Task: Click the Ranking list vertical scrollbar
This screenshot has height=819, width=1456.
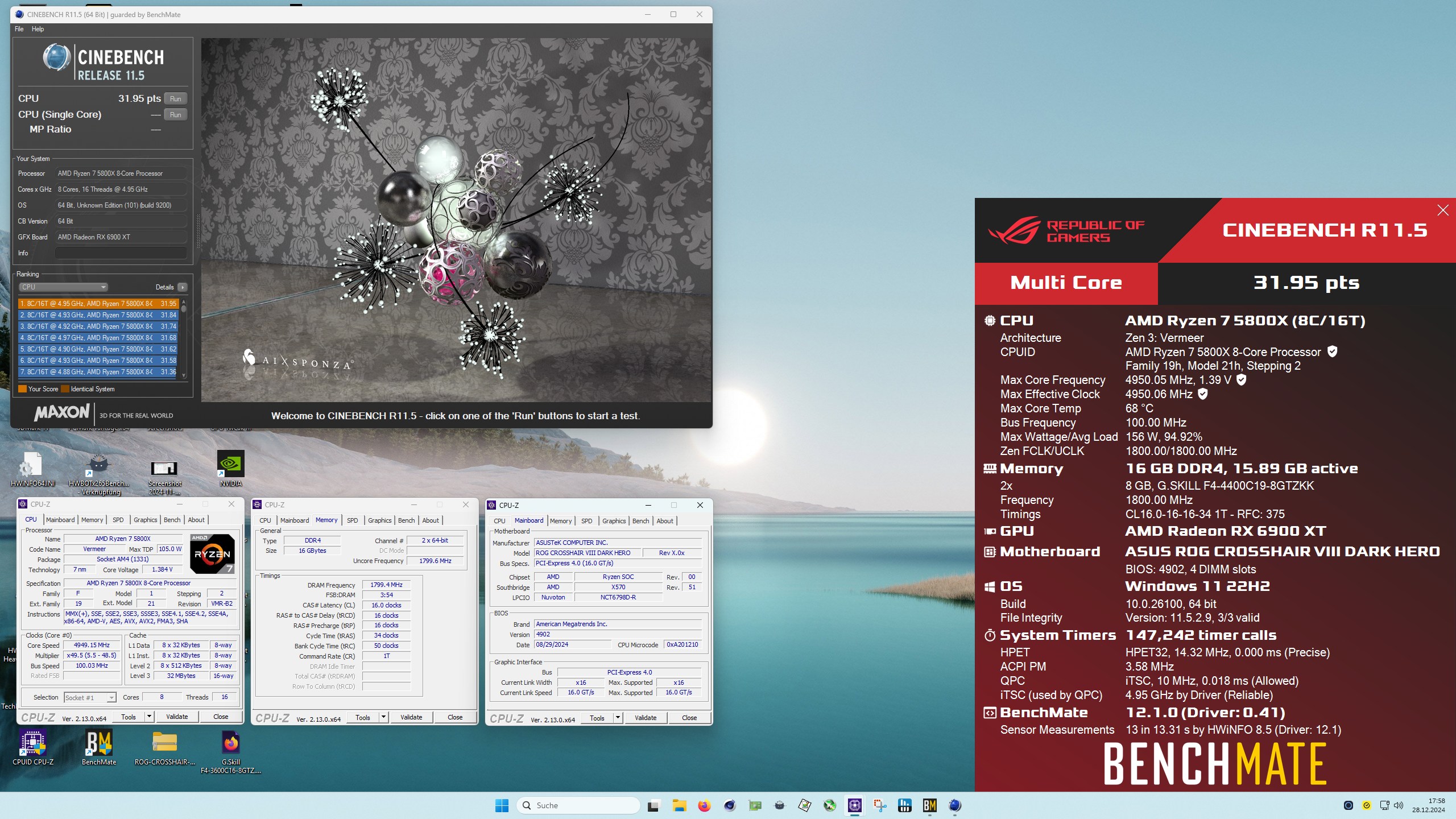Action: [184, 338]
